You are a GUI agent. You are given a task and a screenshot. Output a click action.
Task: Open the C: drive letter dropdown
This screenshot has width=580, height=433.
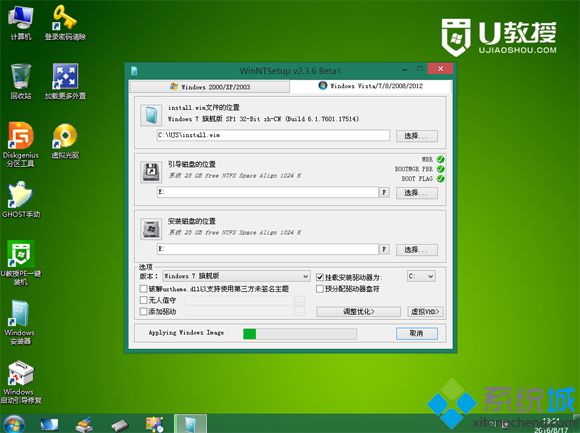pos(421,276)
